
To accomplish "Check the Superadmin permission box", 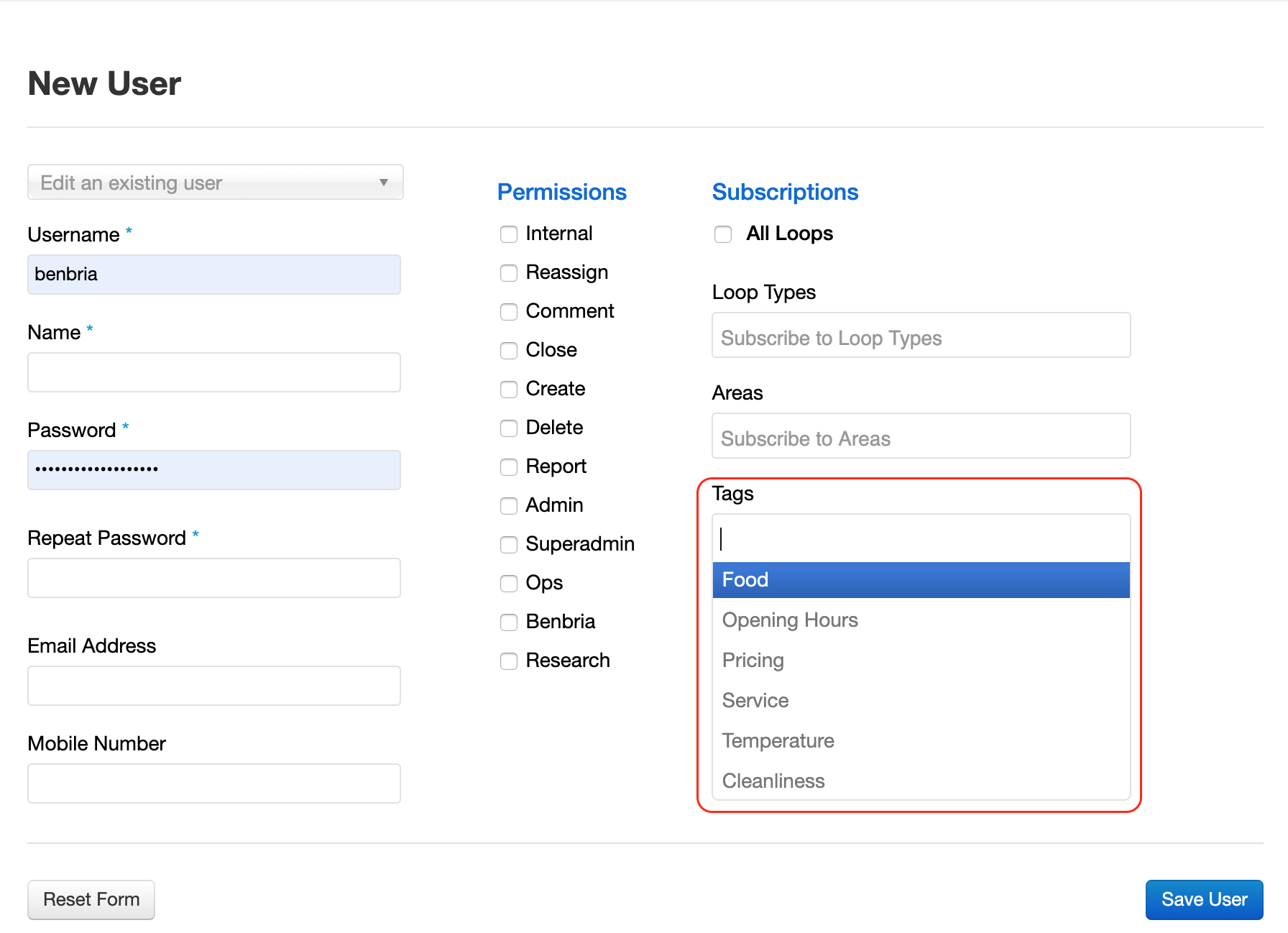I will pyautogui.click(x=509, y=545).
